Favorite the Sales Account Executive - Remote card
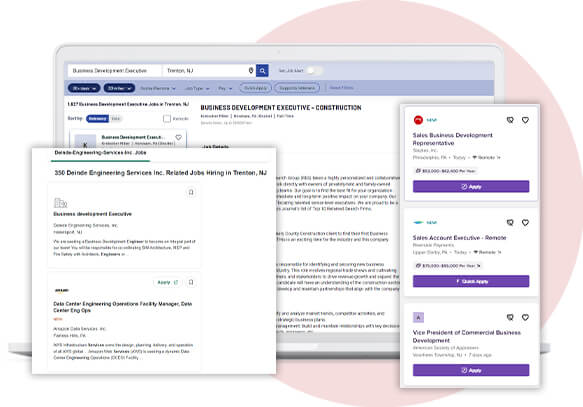The width and height of the screenshot is (583, 407). click(525, 223)
